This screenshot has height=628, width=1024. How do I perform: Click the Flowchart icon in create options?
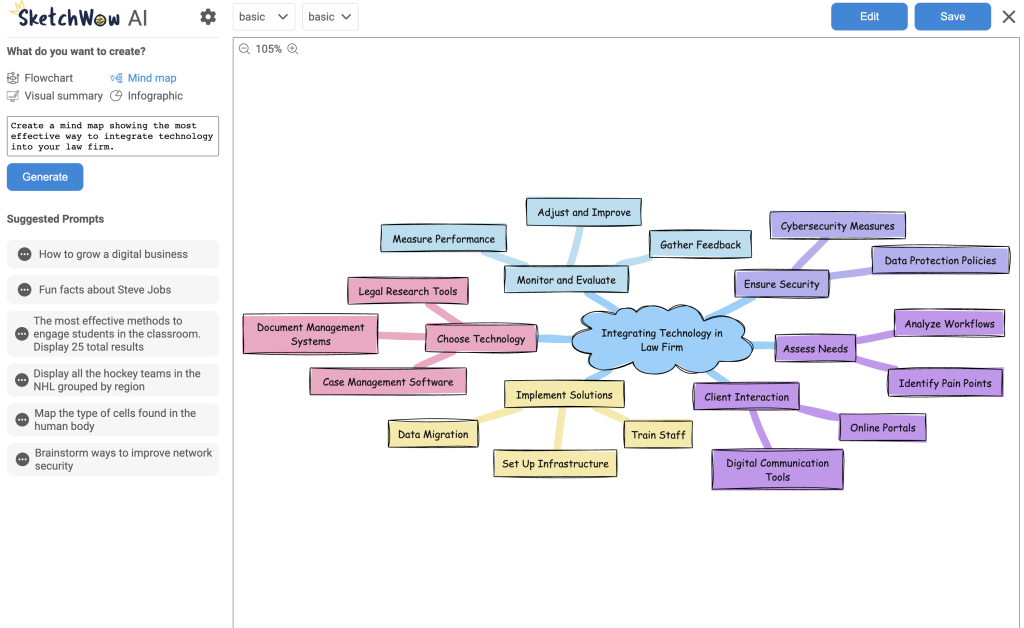pyautogui.click(x=13, y=78)
